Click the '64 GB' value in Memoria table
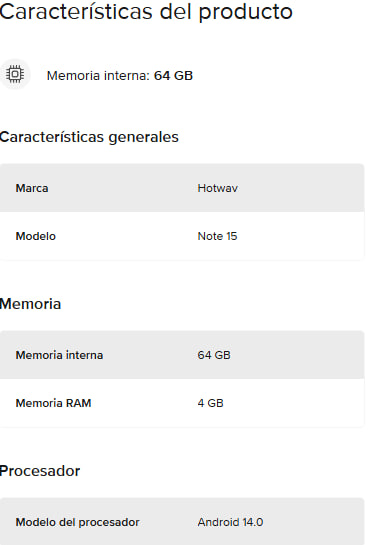Screen dimensions: 368x545 coord(214,355)
